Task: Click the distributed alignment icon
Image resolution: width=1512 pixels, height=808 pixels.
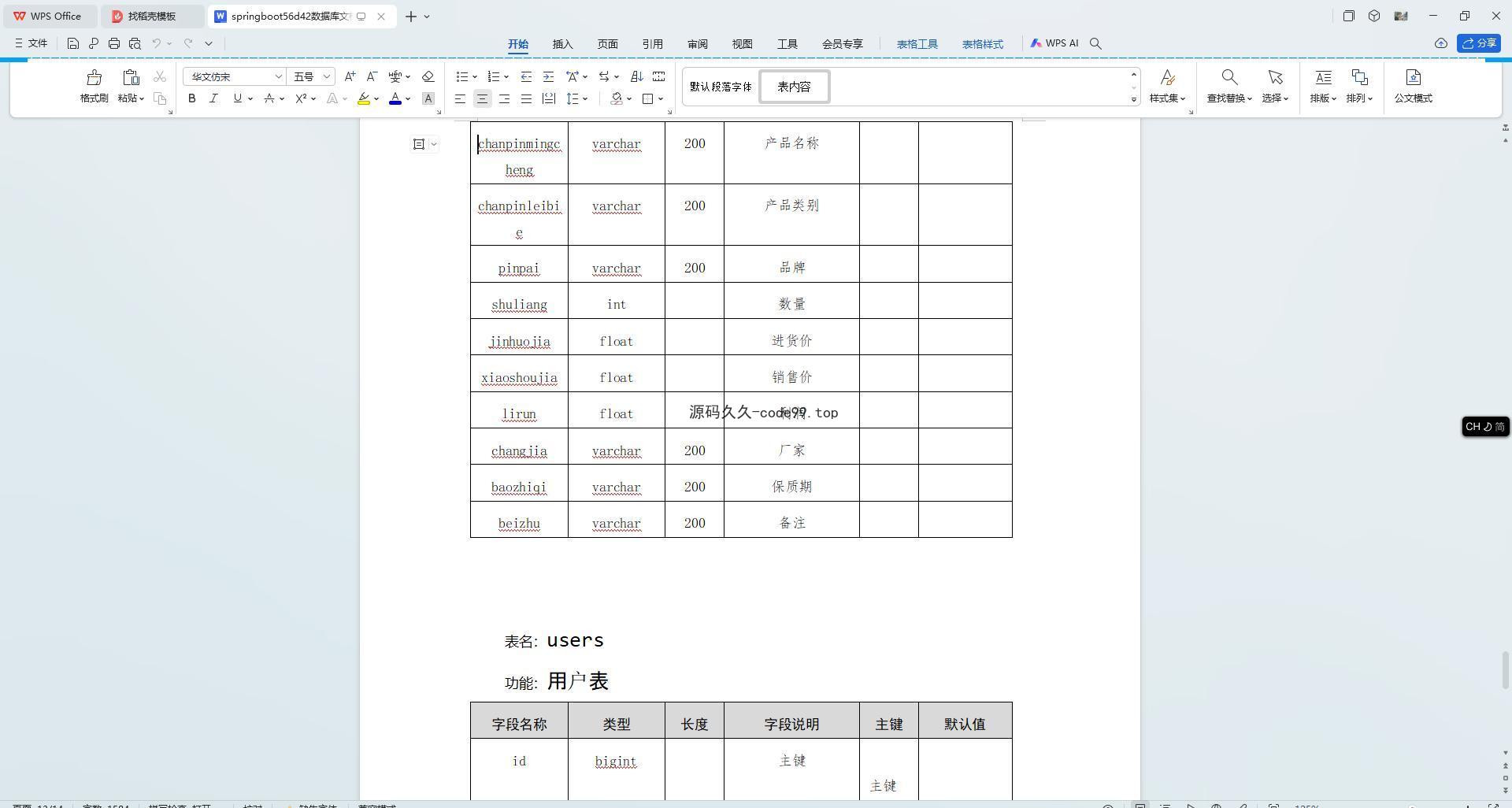Action: click(x=549, y=98)
